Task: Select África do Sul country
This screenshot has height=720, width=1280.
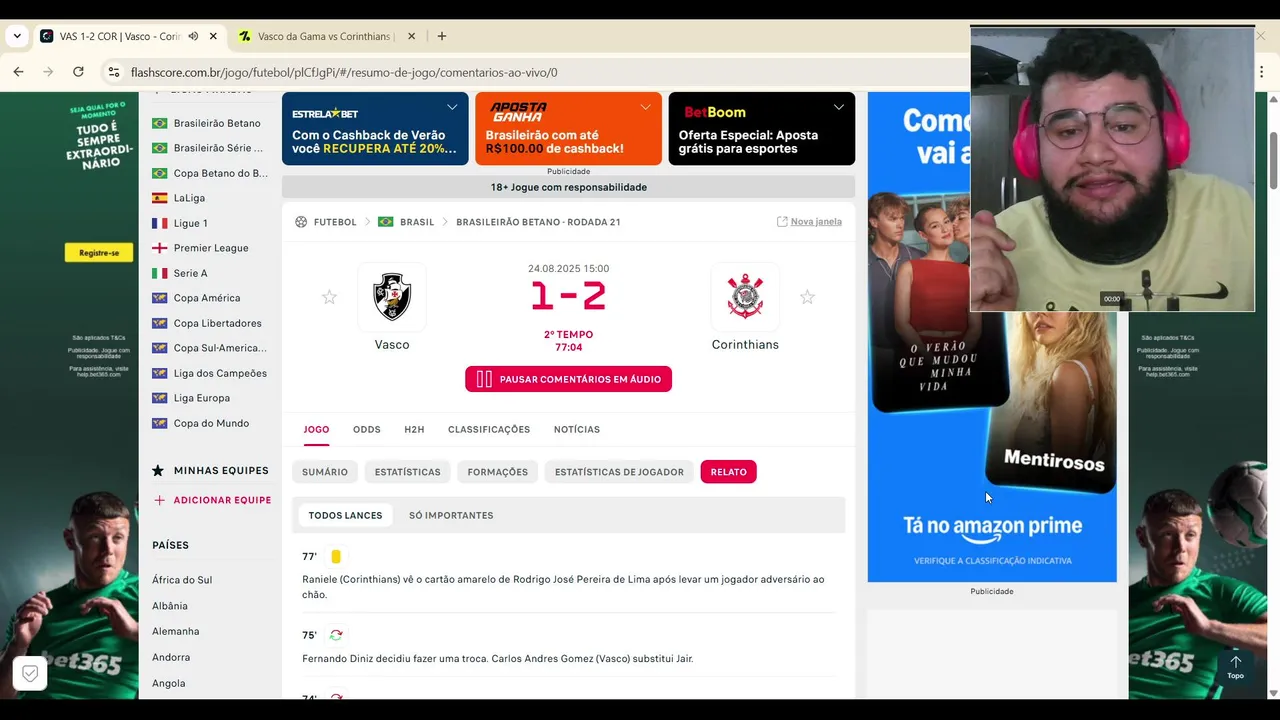Action: coord(182,580)
